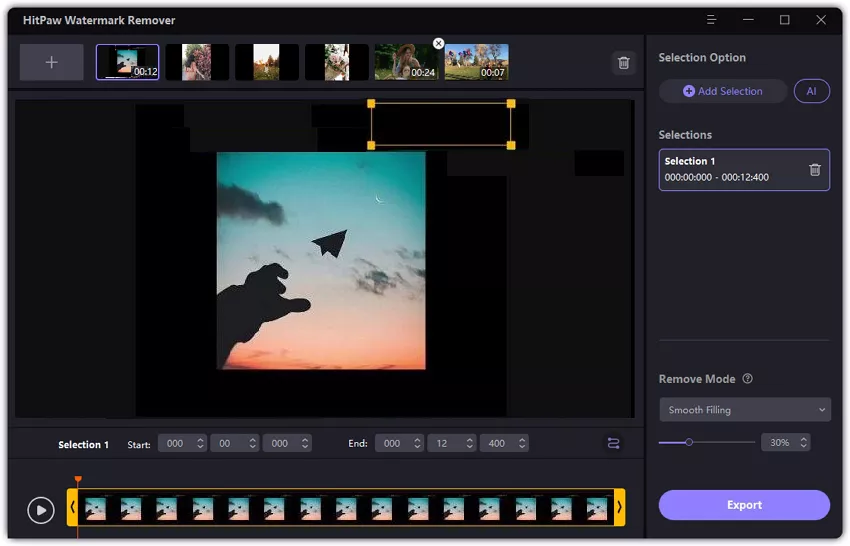This screenshot has width=850, height=546.
Task: Click the Remove Mode help question icon
Action: (x=748, y=379)
